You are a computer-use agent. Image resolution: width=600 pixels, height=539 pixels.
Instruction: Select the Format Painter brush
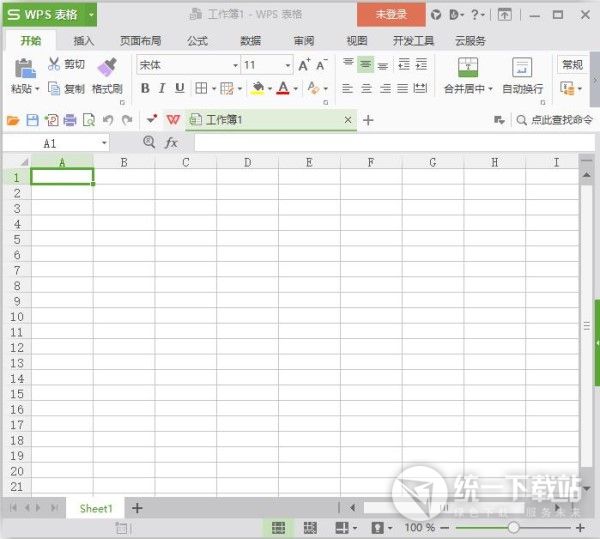click(107, 67)
